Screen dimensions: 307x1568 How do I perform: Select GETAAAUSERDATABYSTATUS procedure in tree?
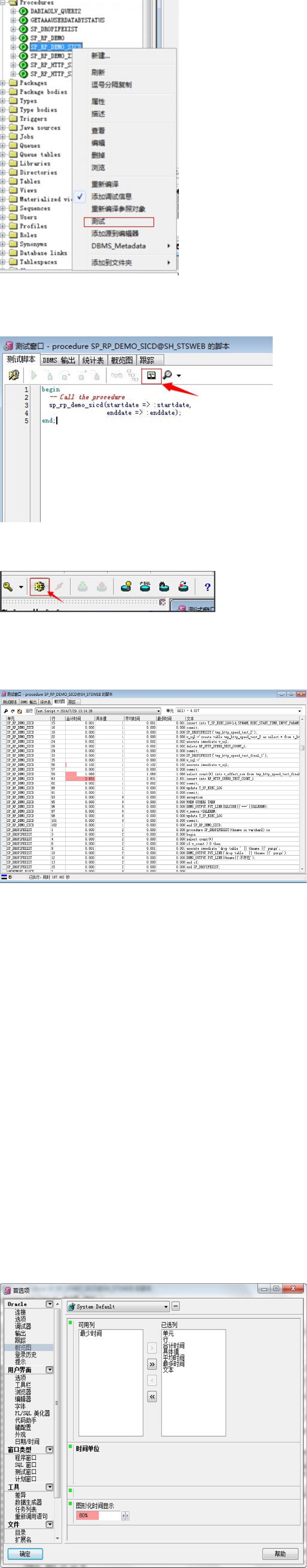pos(67,20)
